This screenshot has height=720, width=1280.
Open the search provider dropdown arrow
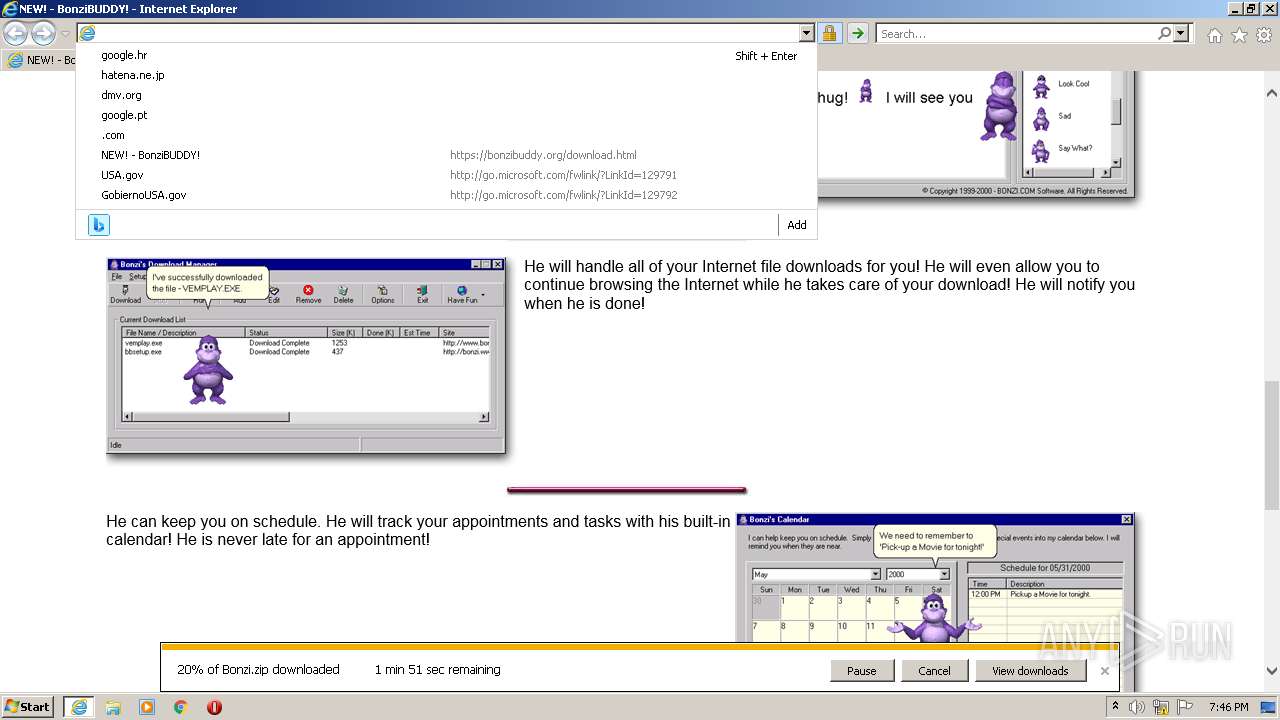1181,33
